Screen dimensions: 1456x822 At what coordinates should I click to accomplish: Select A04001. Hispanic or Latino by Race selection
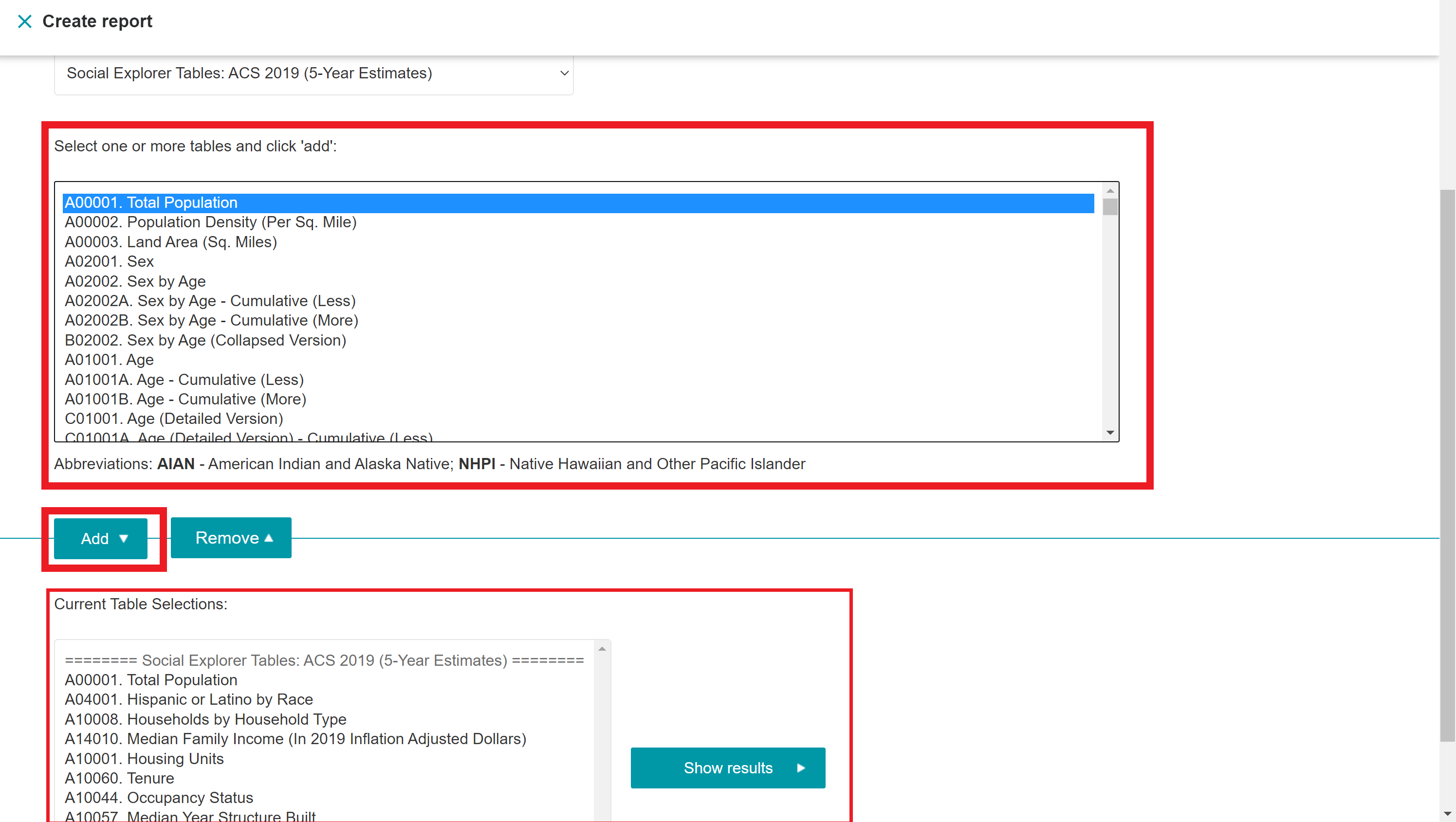tap(189, 699)
